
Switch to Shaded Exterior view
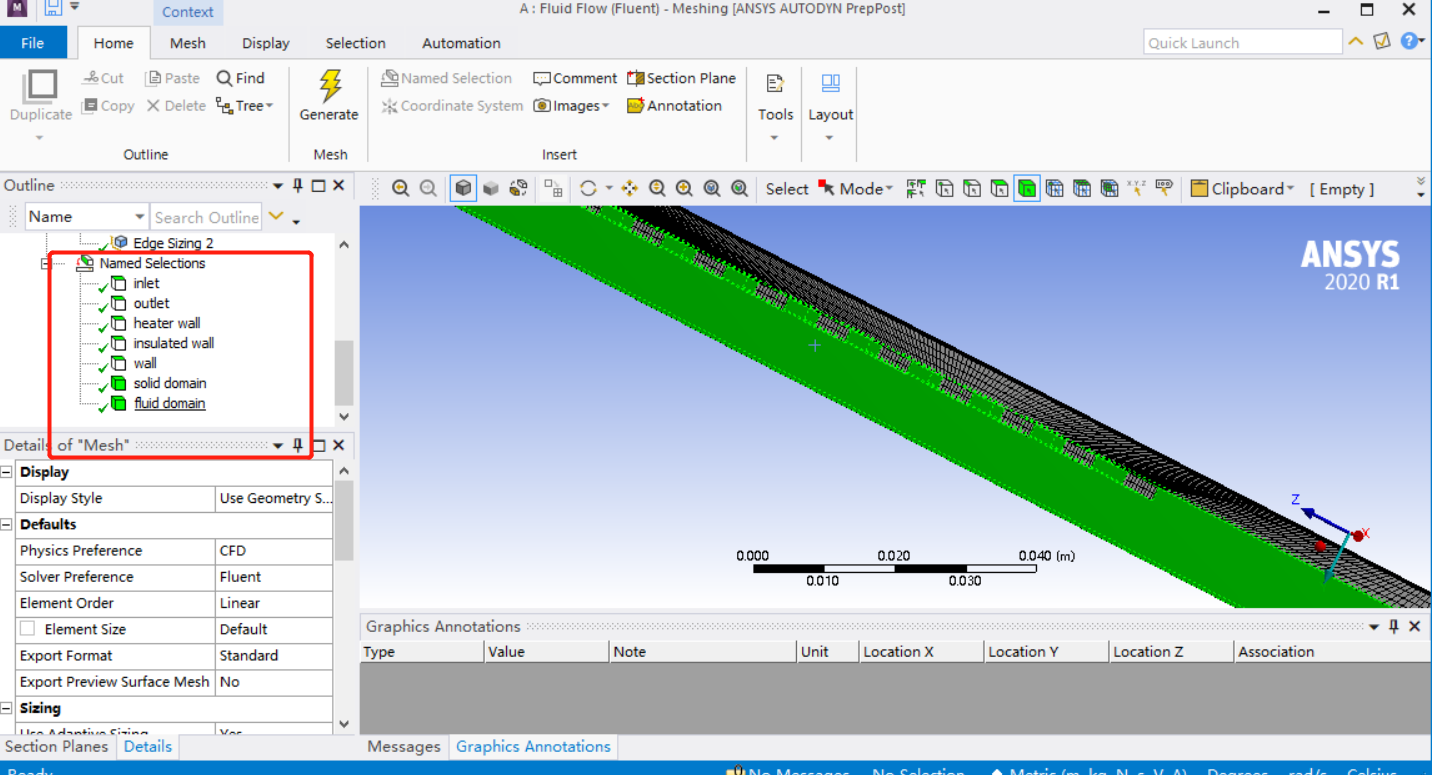click(x=490, y=188)
